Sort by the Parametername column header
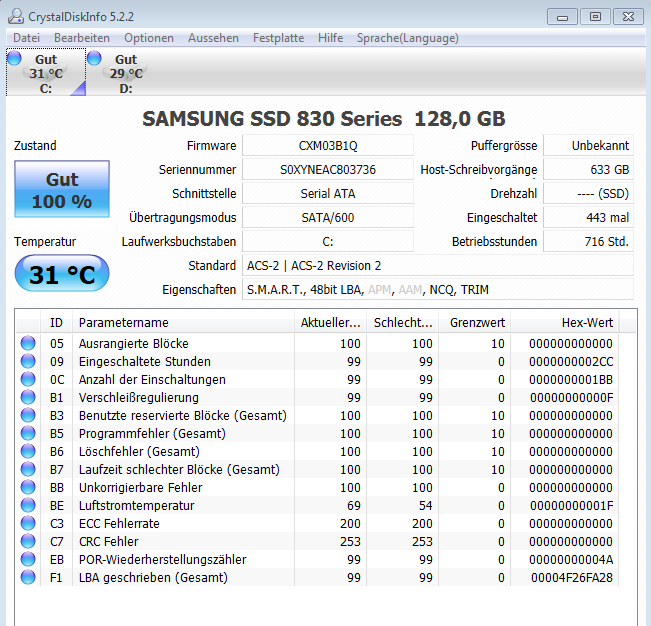 point(184,323)
